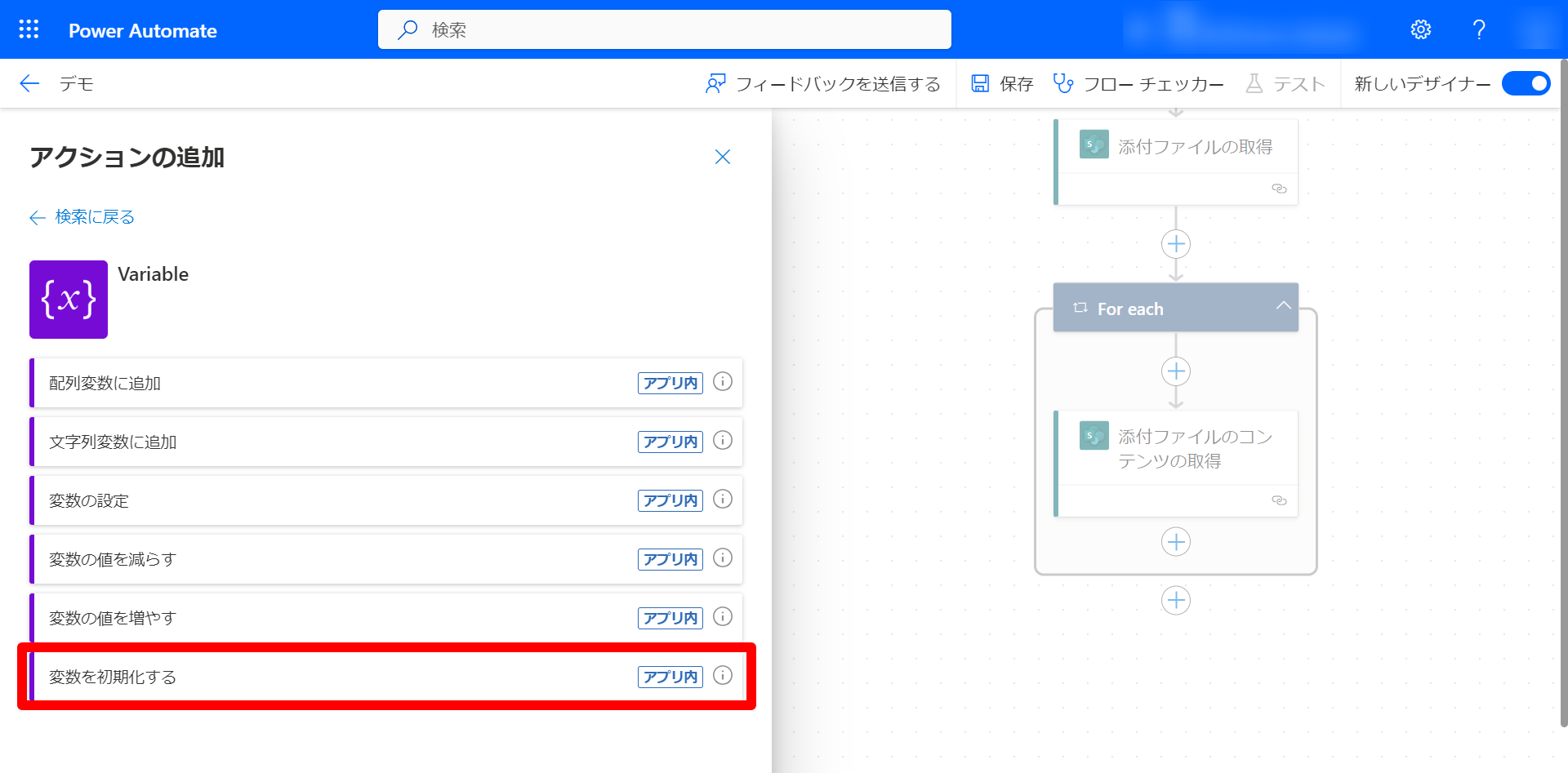Click the link icon on 添付ファイルの取得 card
This screenshot has width=1568, height=773.
coord(1279,189)
